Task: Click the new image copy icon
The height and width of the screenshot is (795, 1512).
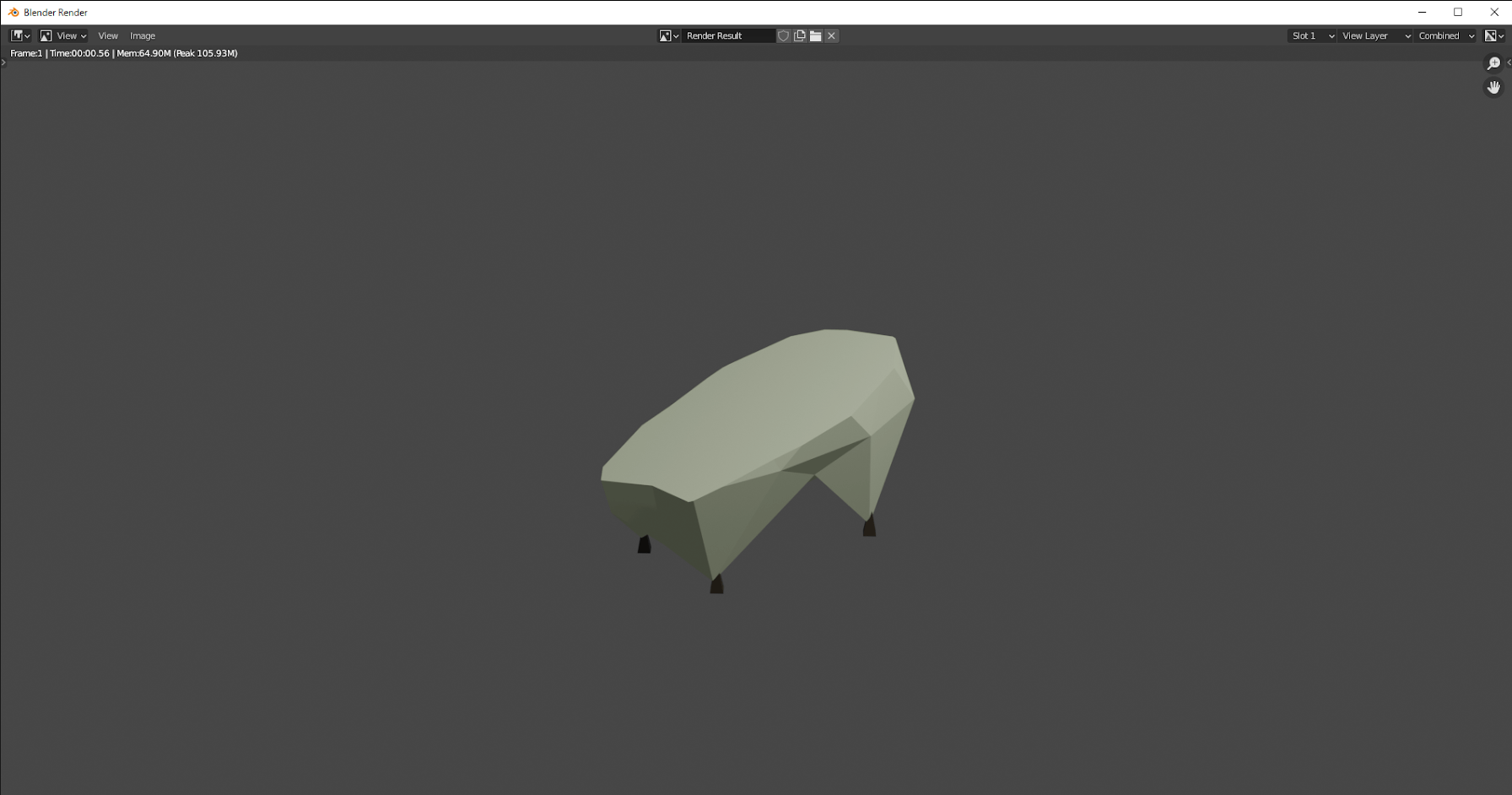Action: pyautogui.click(x=799, y=35)
